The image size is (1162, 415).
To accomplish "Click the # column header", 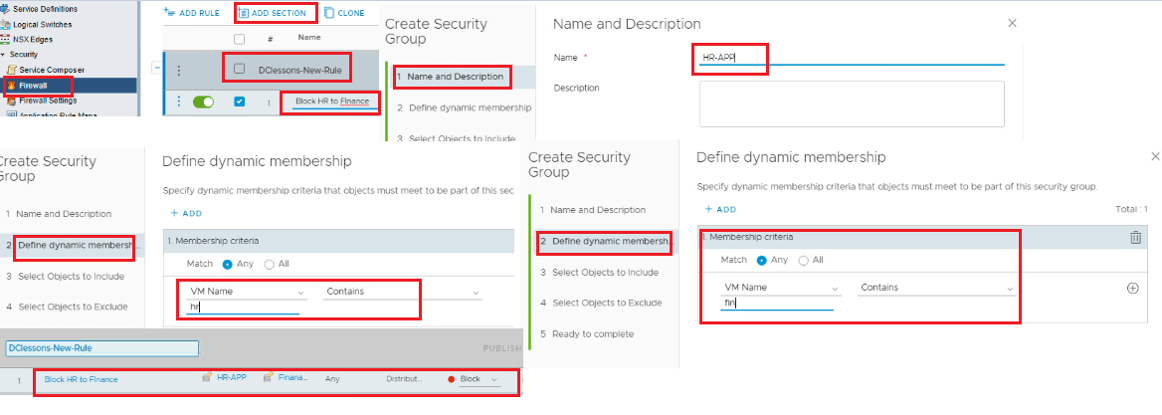I will click(x=270, y=39).
